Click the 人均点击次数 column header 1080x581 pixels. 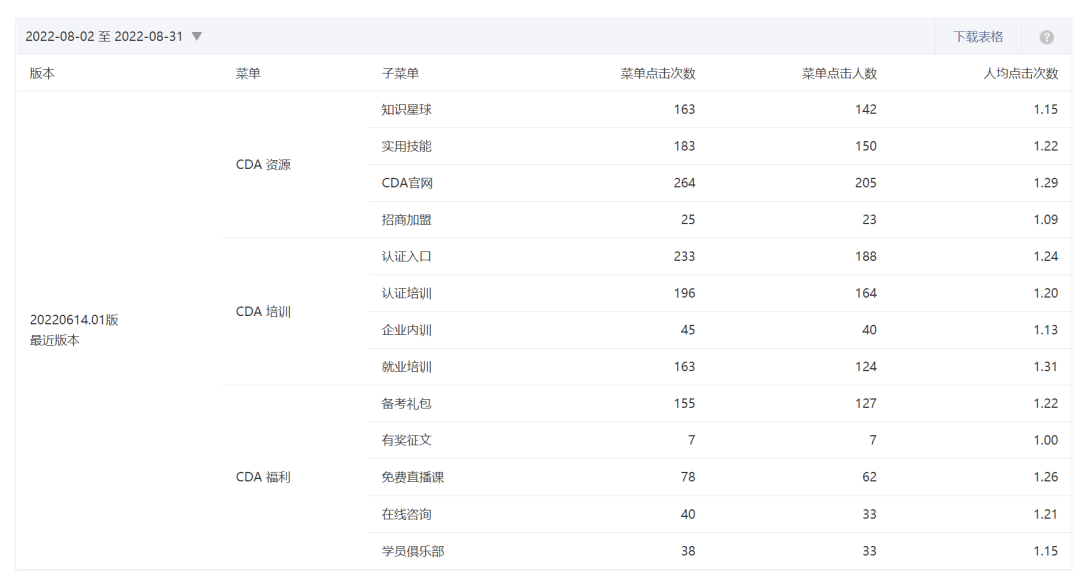click(1021, 73)
